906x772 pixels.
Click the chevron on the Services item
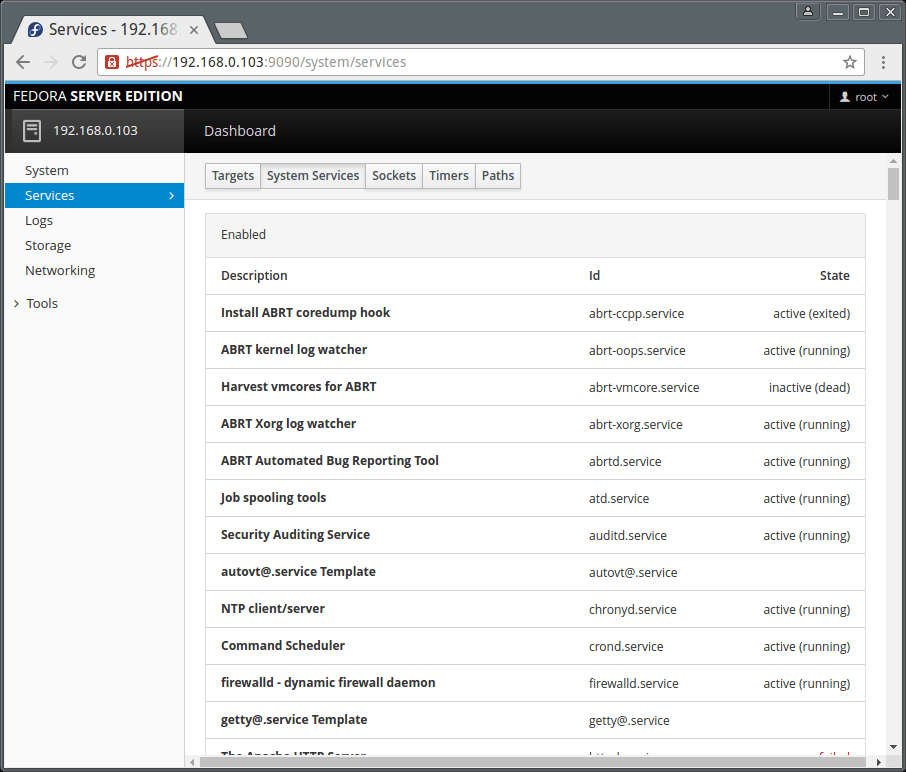coord(171,196)
